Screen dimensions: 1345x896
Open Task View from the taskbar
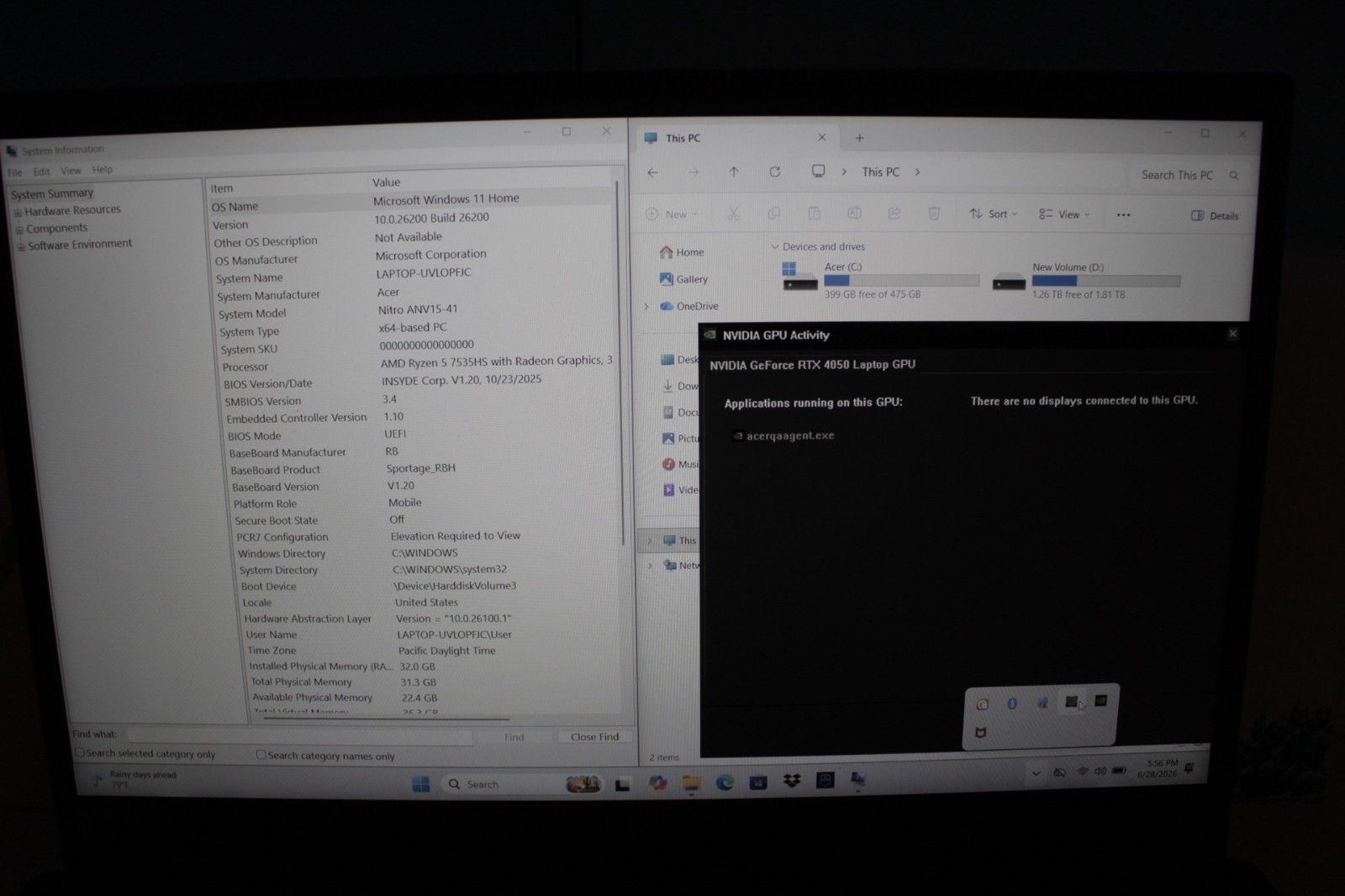(622, 784)
